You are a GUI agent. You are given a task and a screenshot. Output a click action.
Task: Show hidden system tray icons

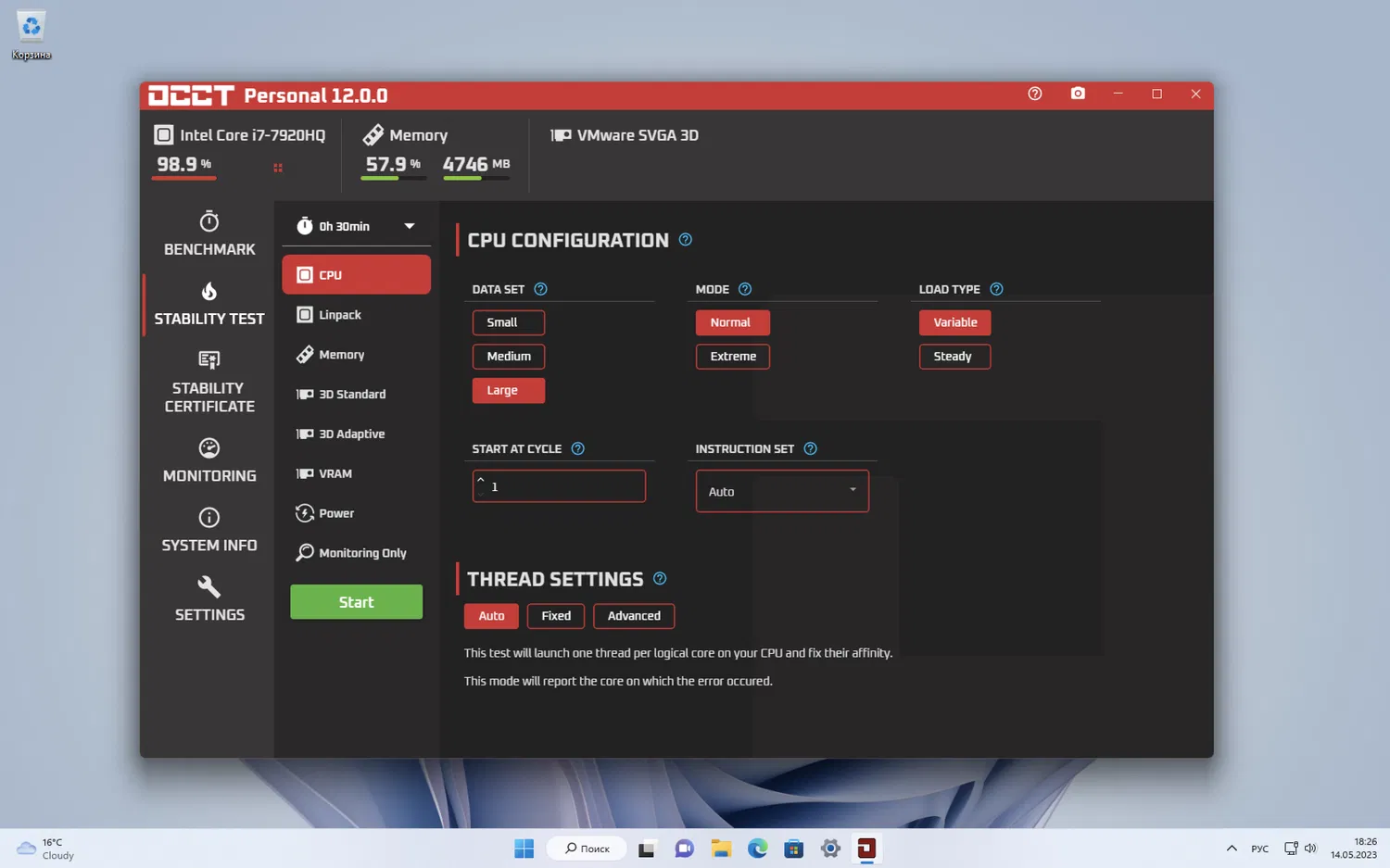coord(1232,849)
